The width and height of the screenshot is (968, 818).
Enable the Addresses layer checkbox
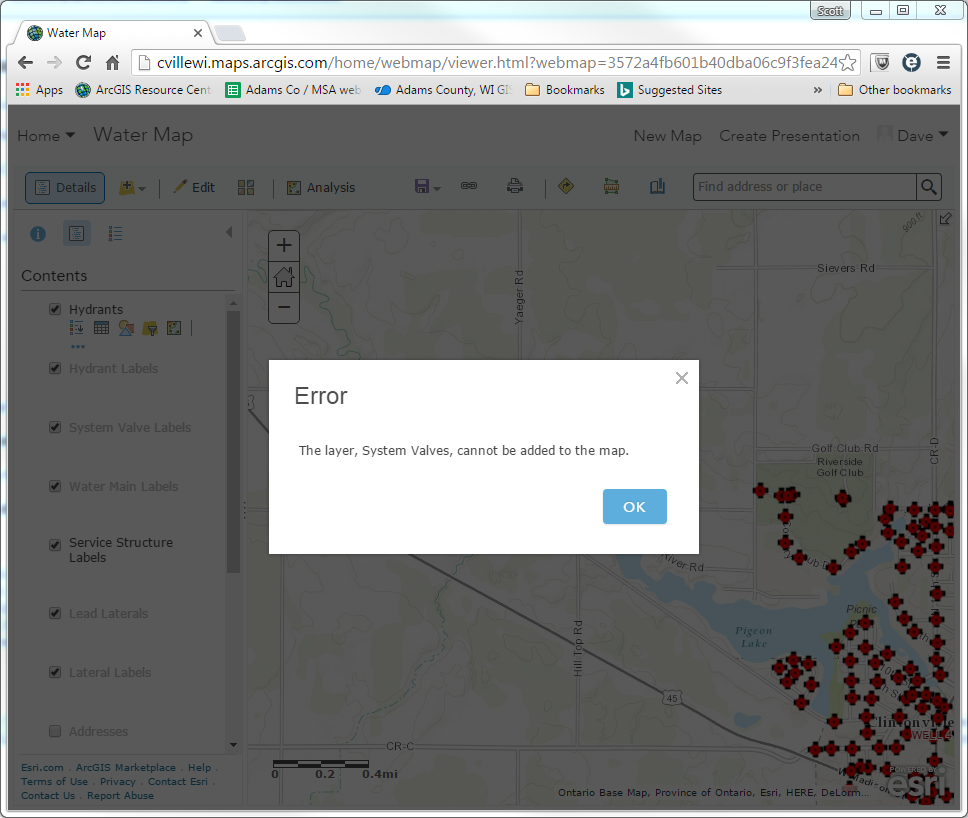(x=55, y=732)
